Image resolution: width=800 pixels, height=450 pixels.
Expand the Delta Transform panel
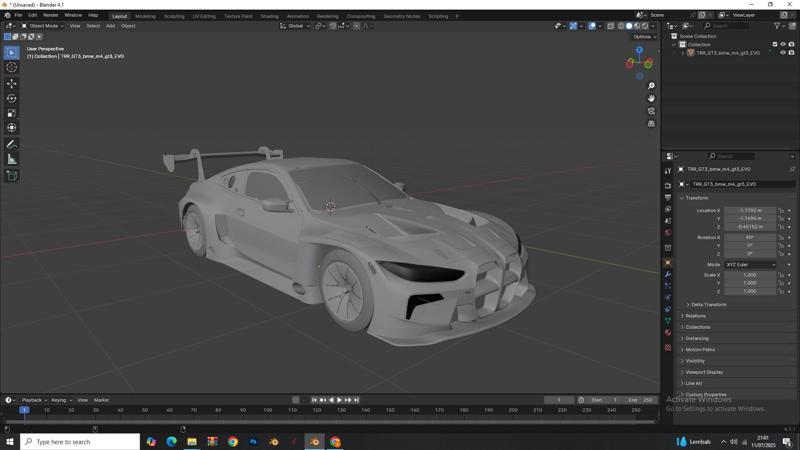pyautogui.click(x=709, y=305)
